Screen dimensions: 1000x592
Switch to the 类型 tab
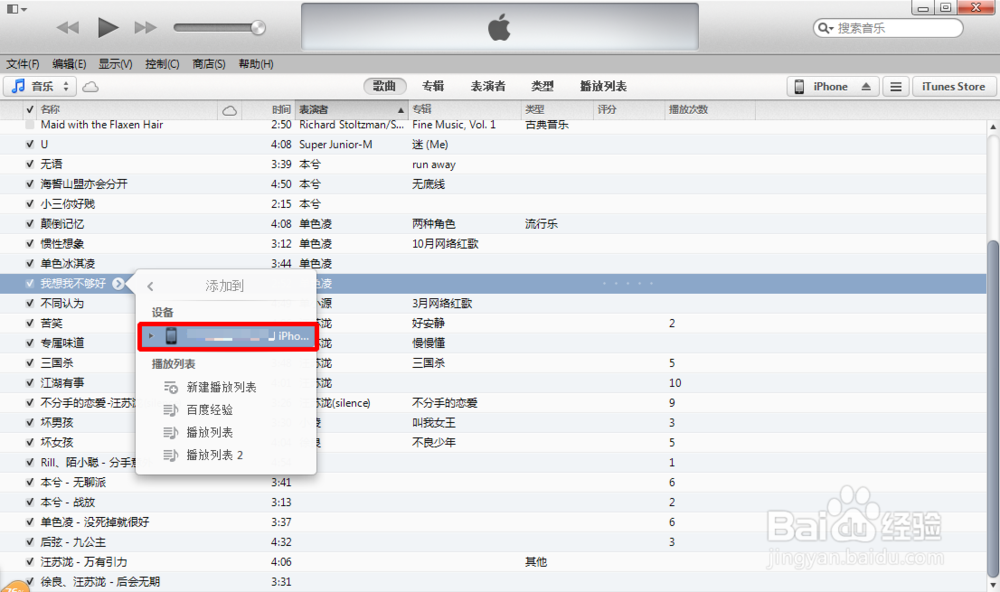click(542, 86)
